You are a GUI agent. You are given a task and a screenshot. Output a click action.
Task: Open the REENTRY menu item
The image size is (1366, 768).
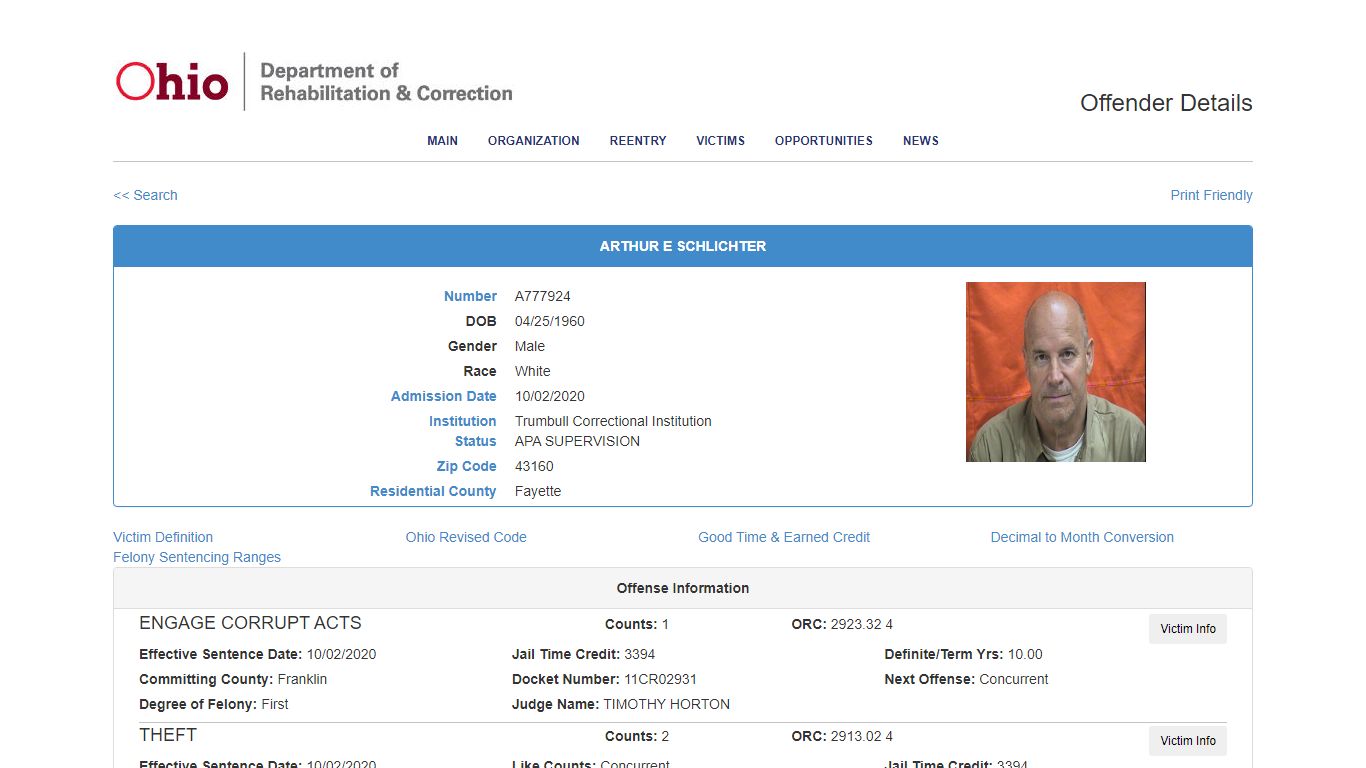pos(638,141)
